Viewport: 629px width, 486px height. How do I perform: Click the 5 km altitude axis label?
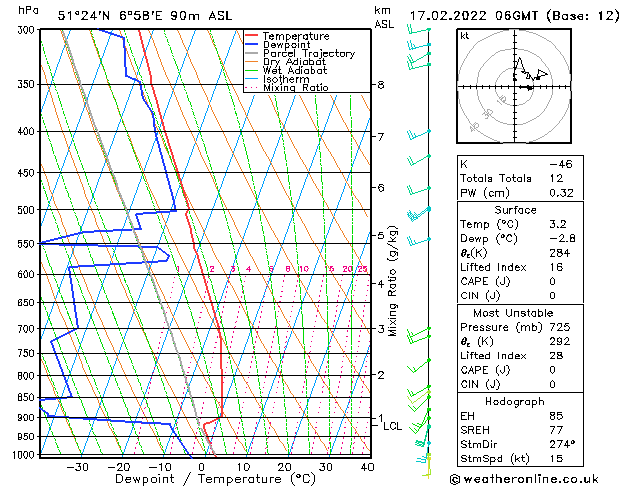pyautogui.click(x=381, y=235)
